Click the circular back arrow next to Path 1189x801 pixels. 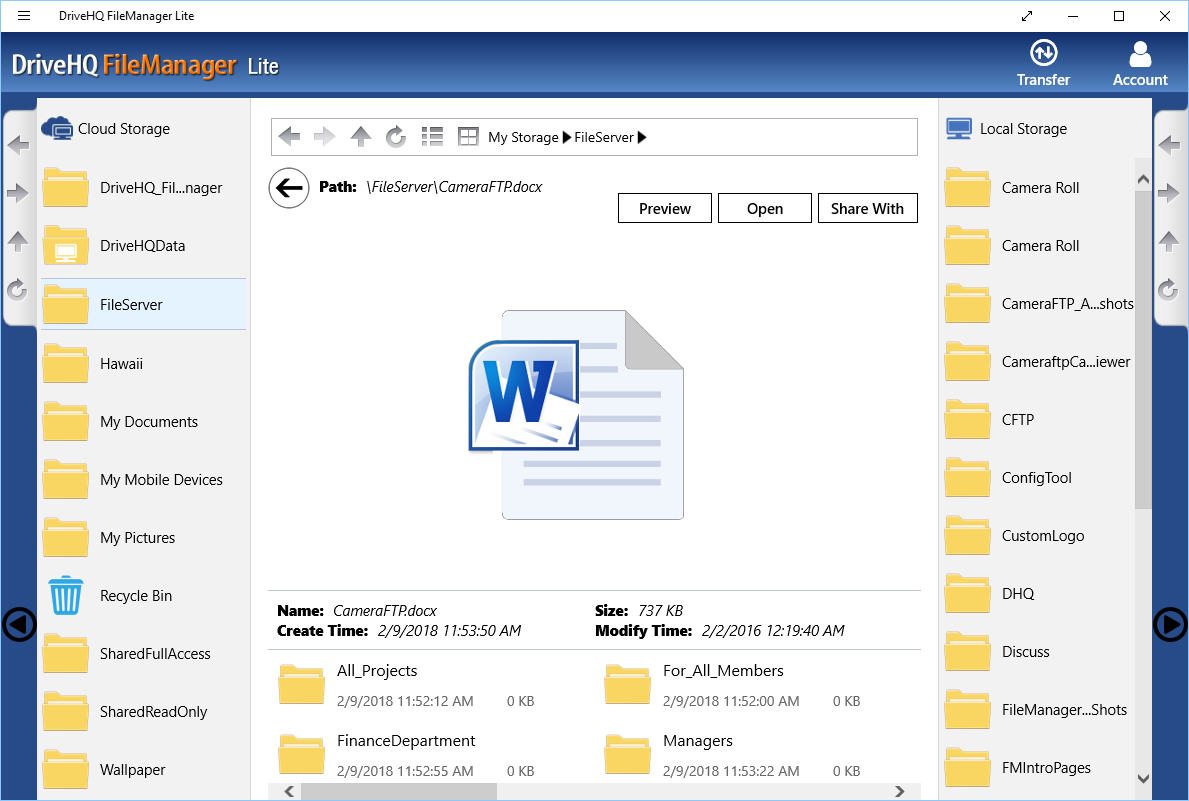[288, 187]
